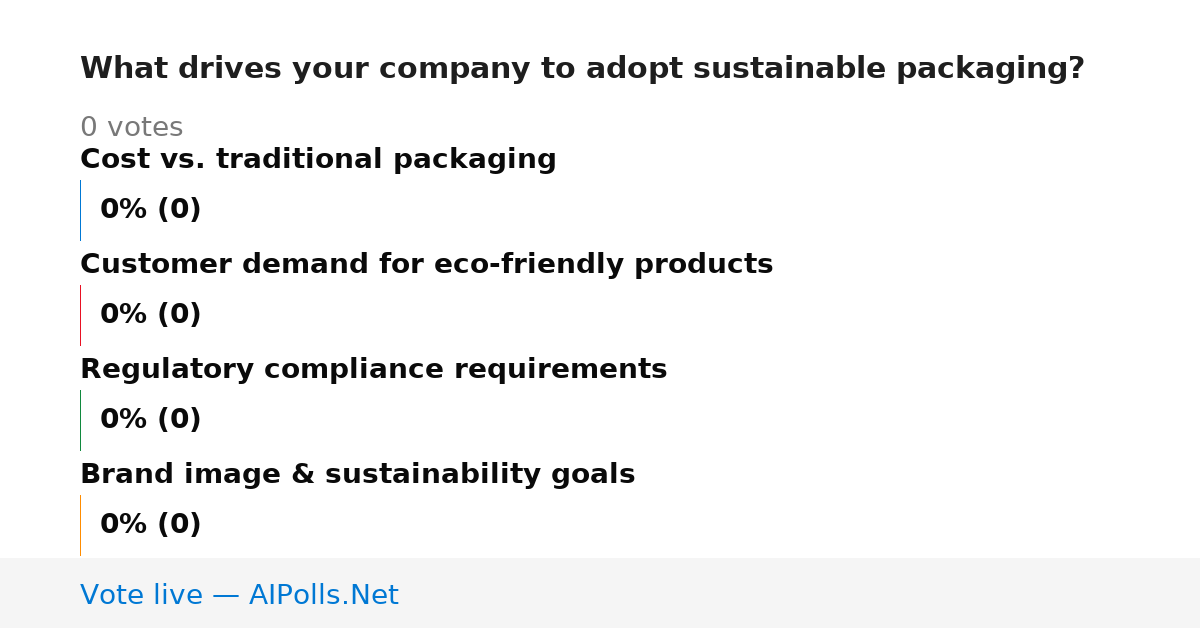This screenshot has height=628, width=1200.
Task: Open the Vote live AIPolls.Net link
Action: coord(239,595)
